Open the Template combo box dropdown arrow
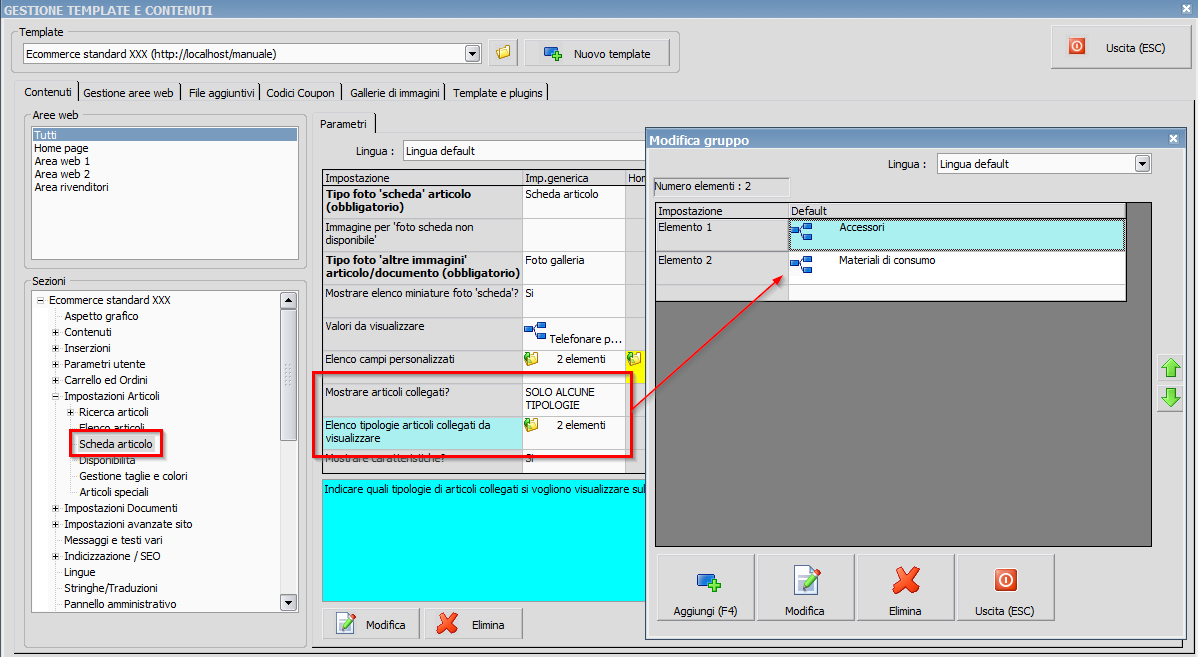 [x=472, y=53]
